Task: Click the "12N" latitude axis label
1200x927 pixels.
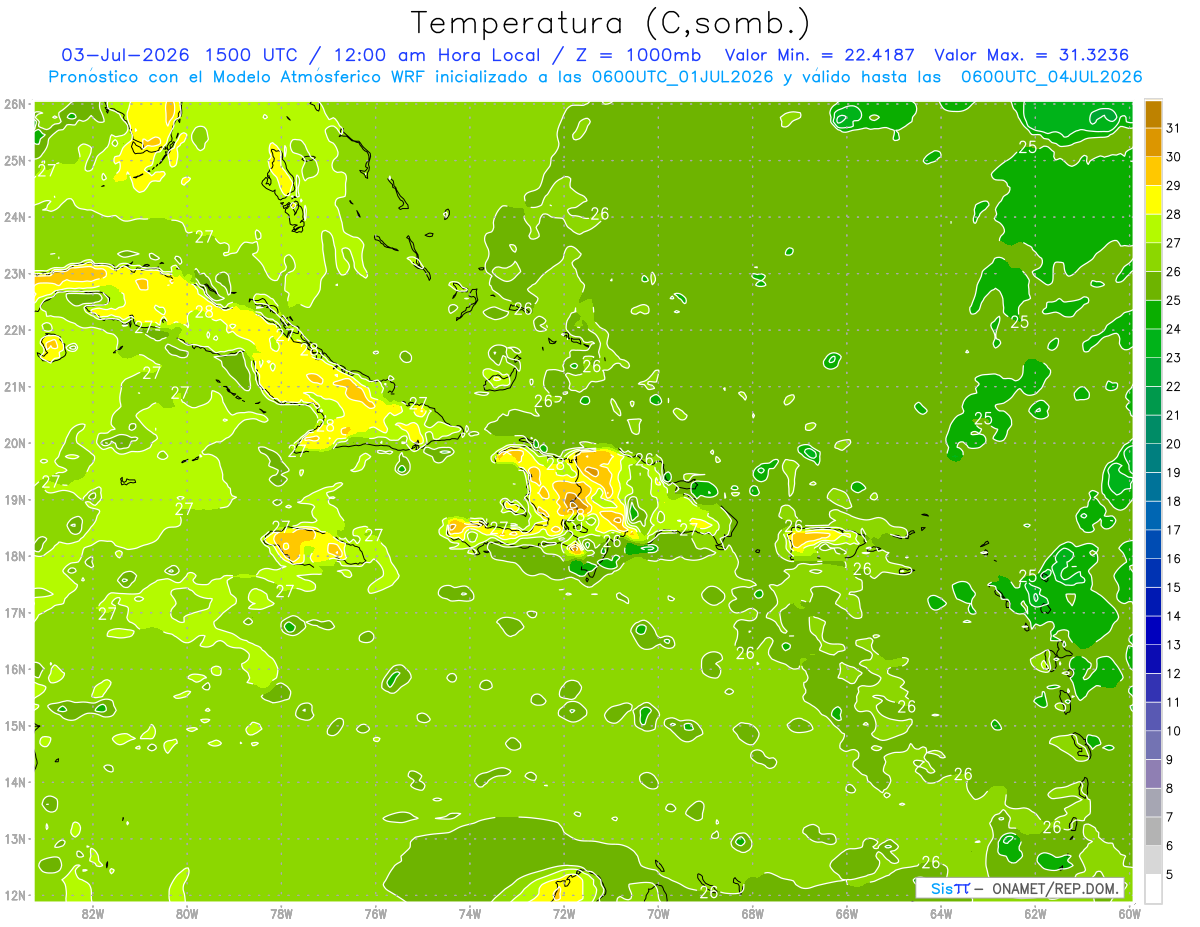Action: click(x=14, y=895)
